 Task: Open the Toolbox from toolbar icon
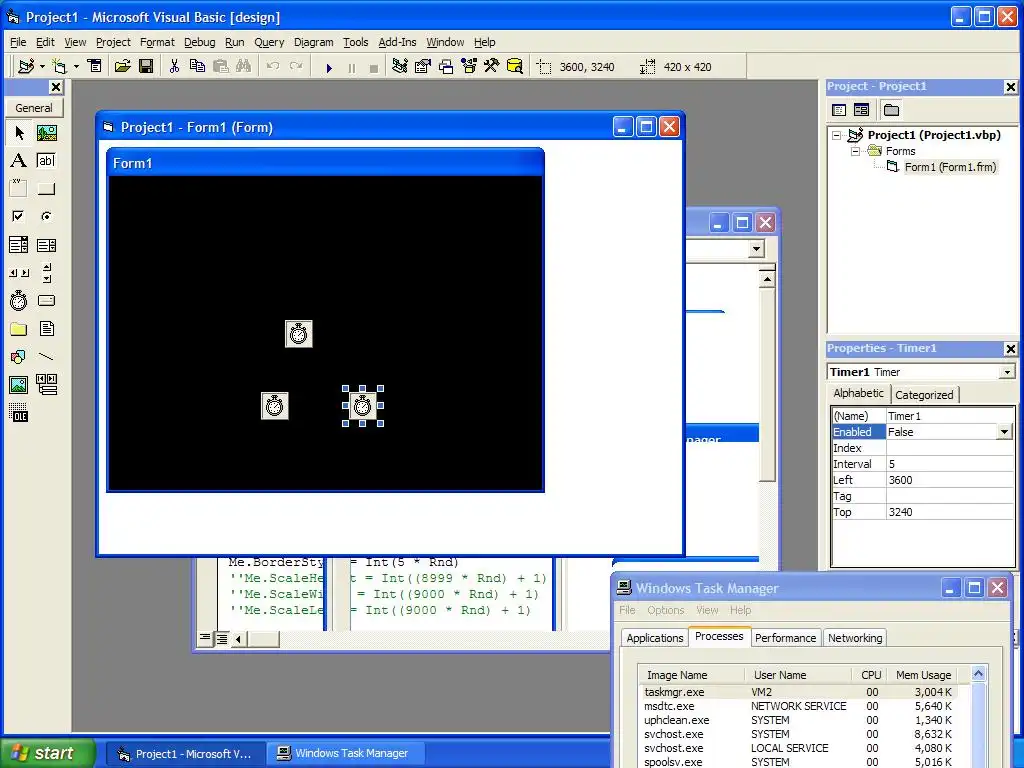[x=492, y=67]
